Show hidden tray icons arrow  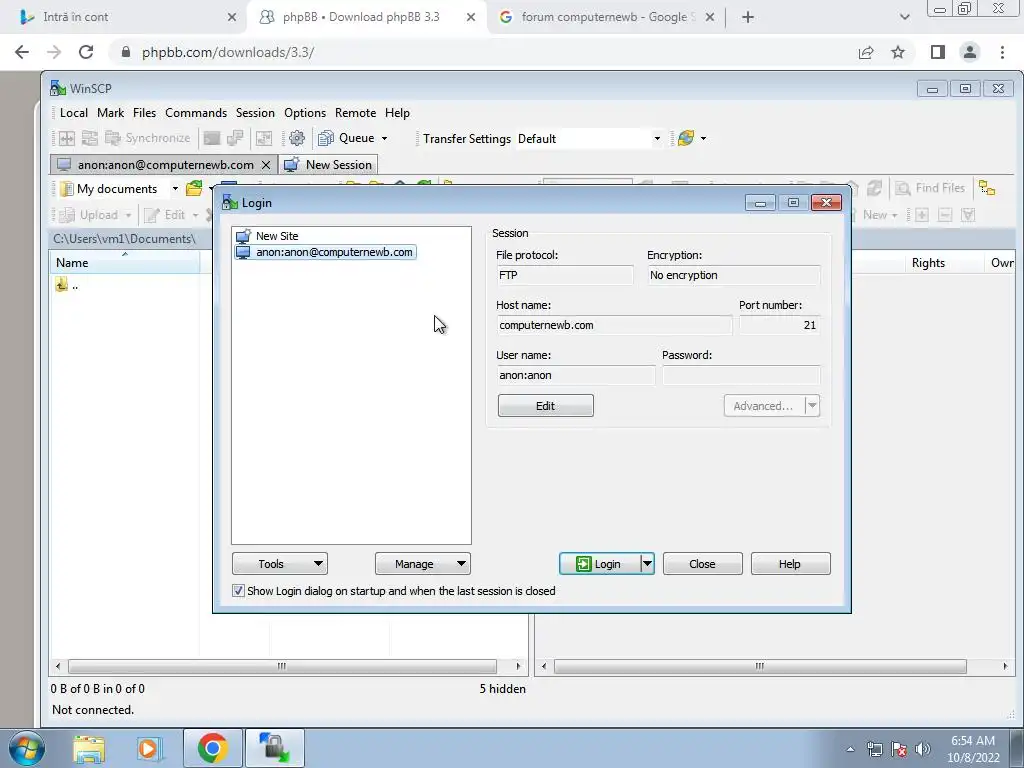pyautogui.click(x=850, y=749)
